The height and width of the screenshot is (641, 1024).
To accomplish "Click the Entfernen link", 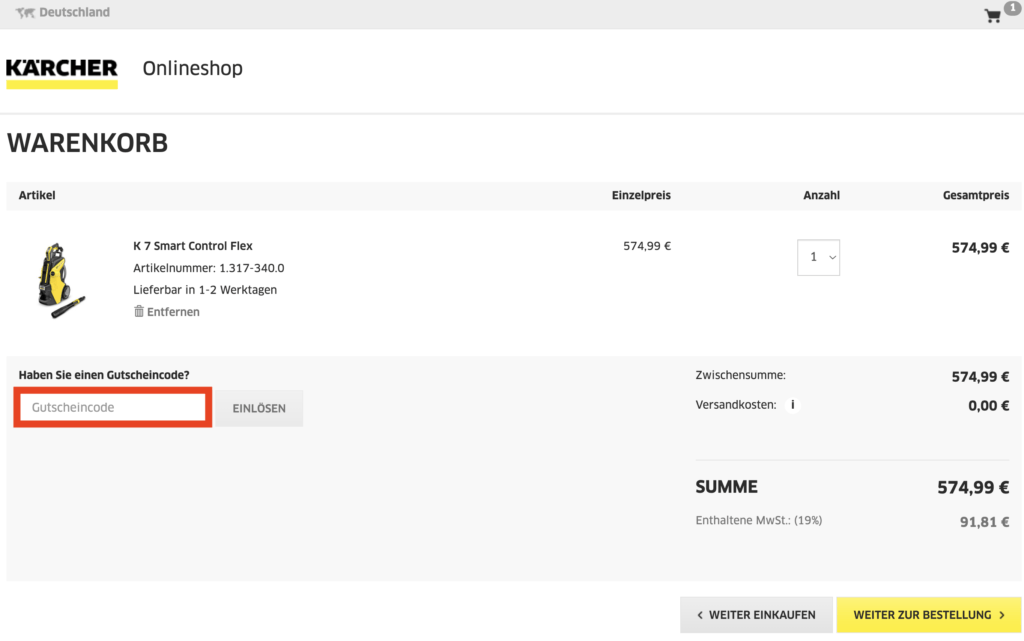I will click(x=173, y=312).
